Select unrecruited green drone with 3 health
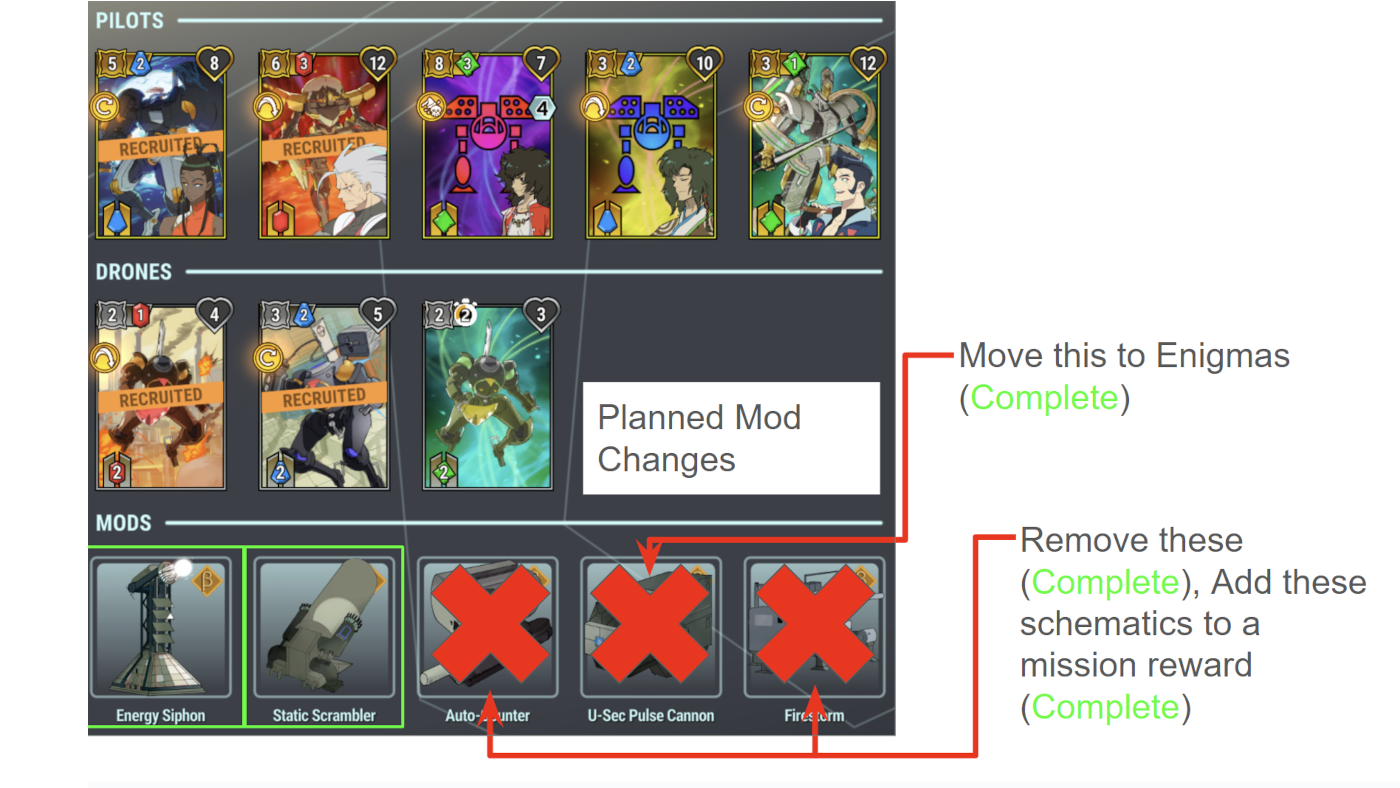Screen dimensions: 1400x788 click(x=488, y=395)
